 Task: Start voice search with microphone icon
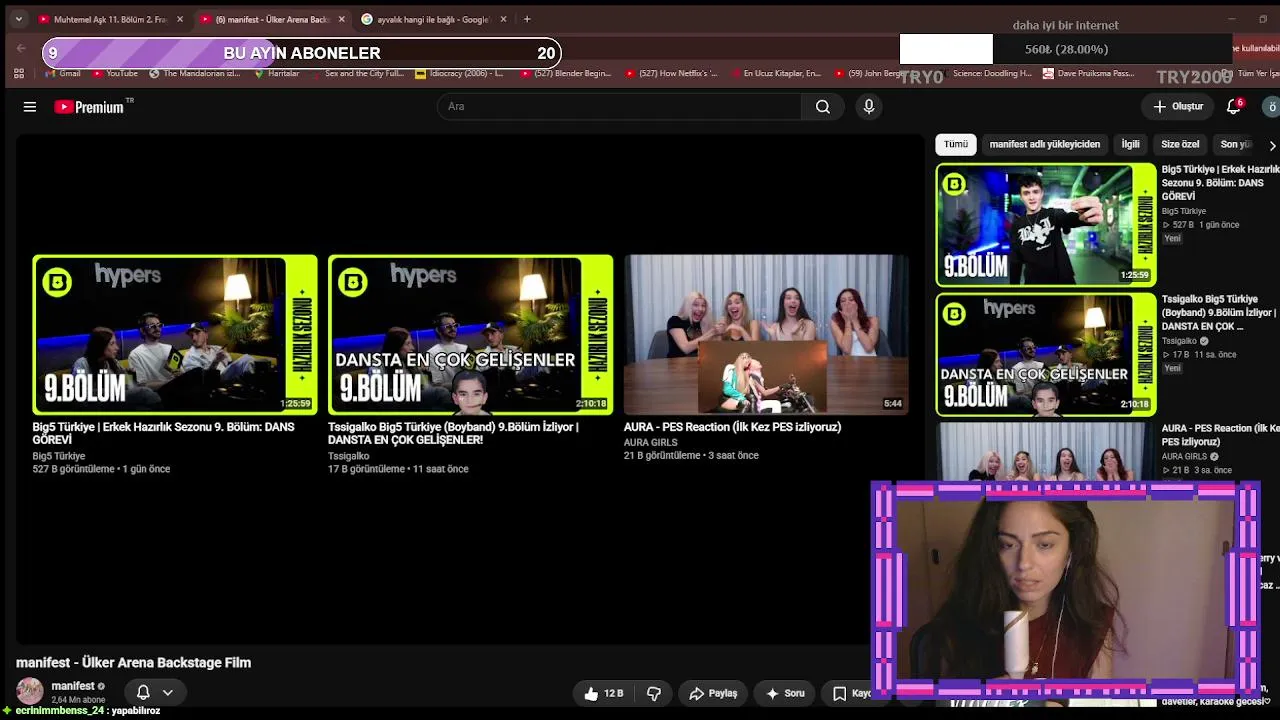(x=869, y=107)
